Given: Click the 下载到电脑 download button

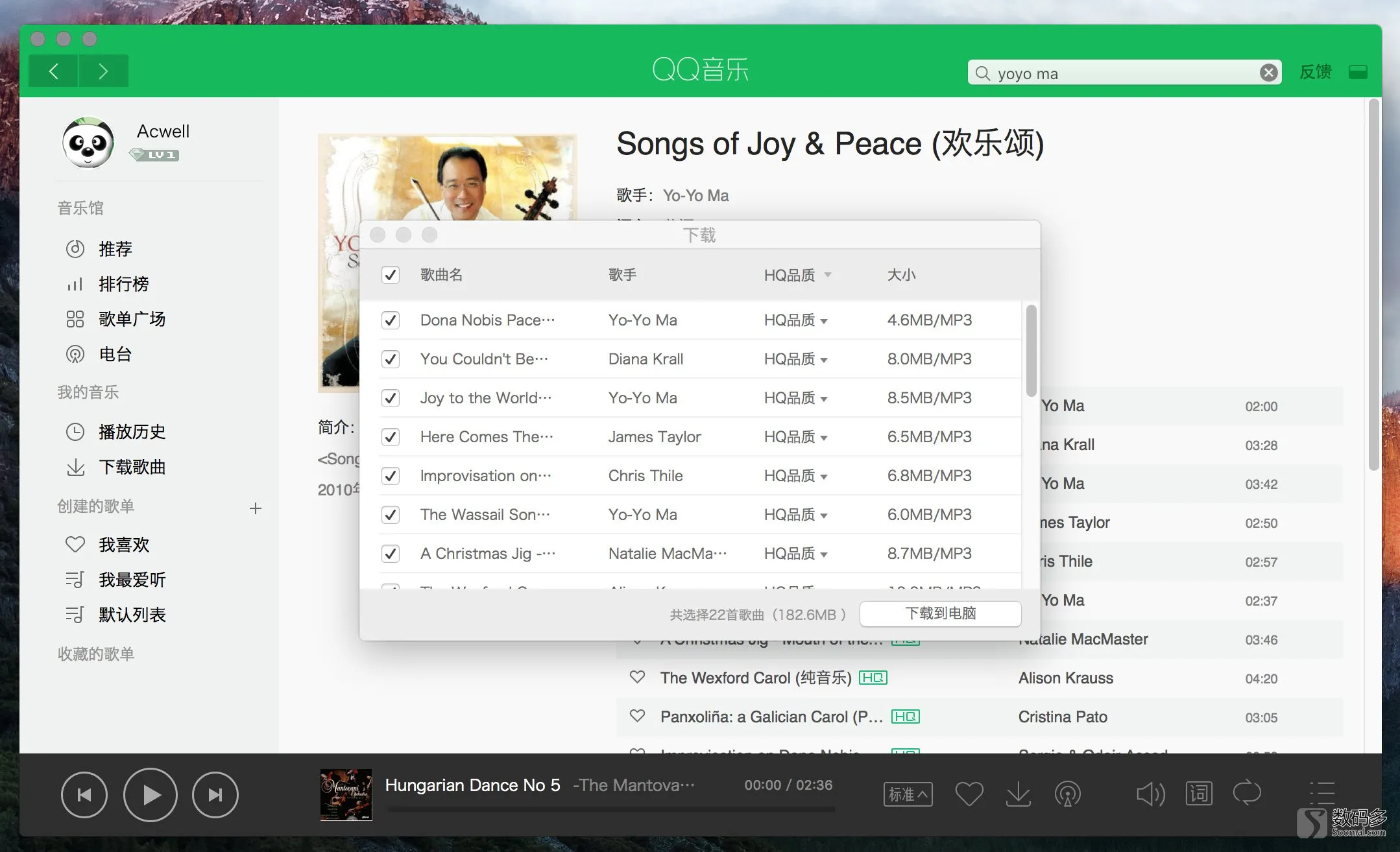Looking at the screenshot, I should 940,613.
